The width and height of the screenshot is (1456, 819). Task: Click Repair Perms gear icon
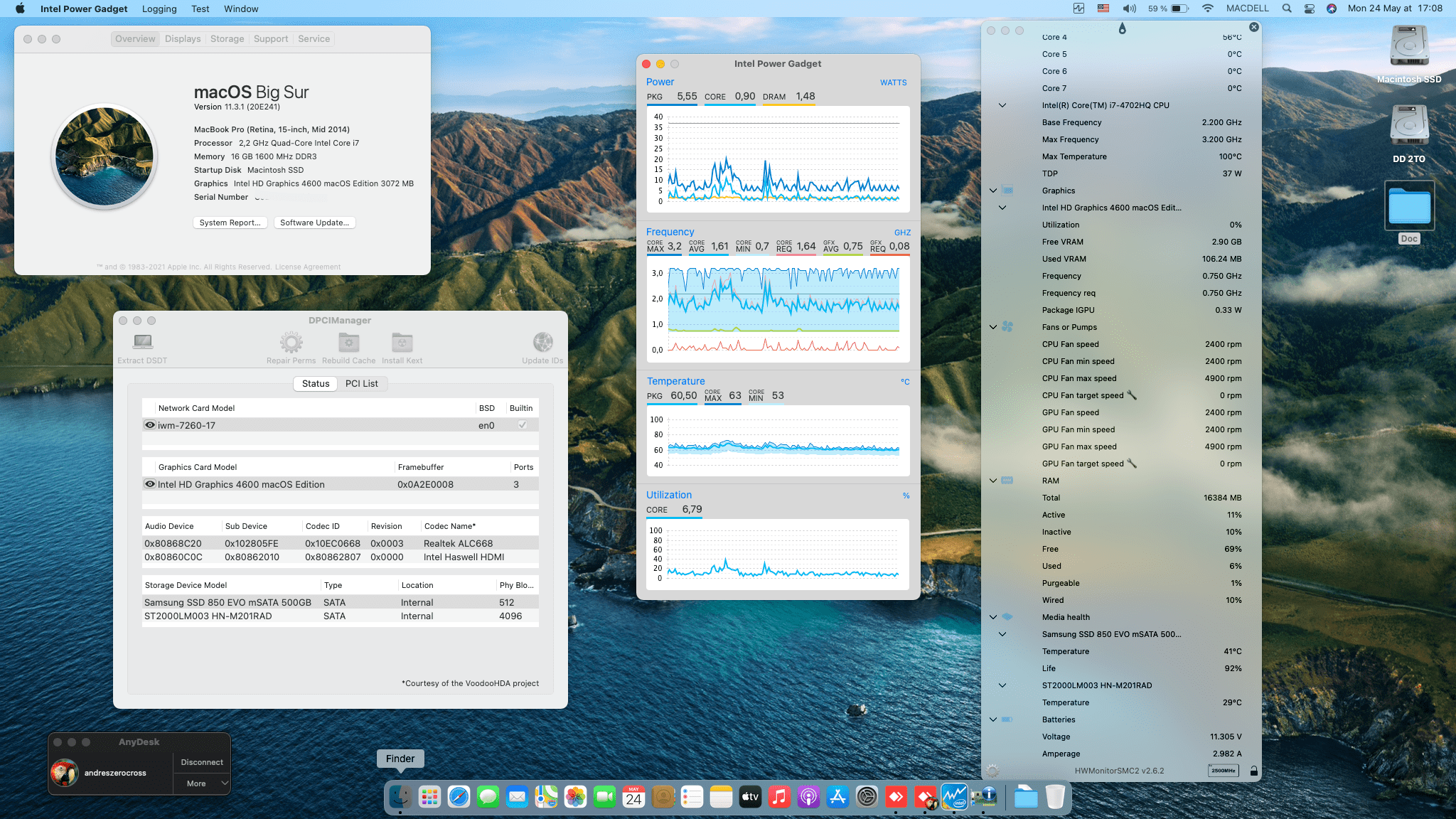(291, 342)
